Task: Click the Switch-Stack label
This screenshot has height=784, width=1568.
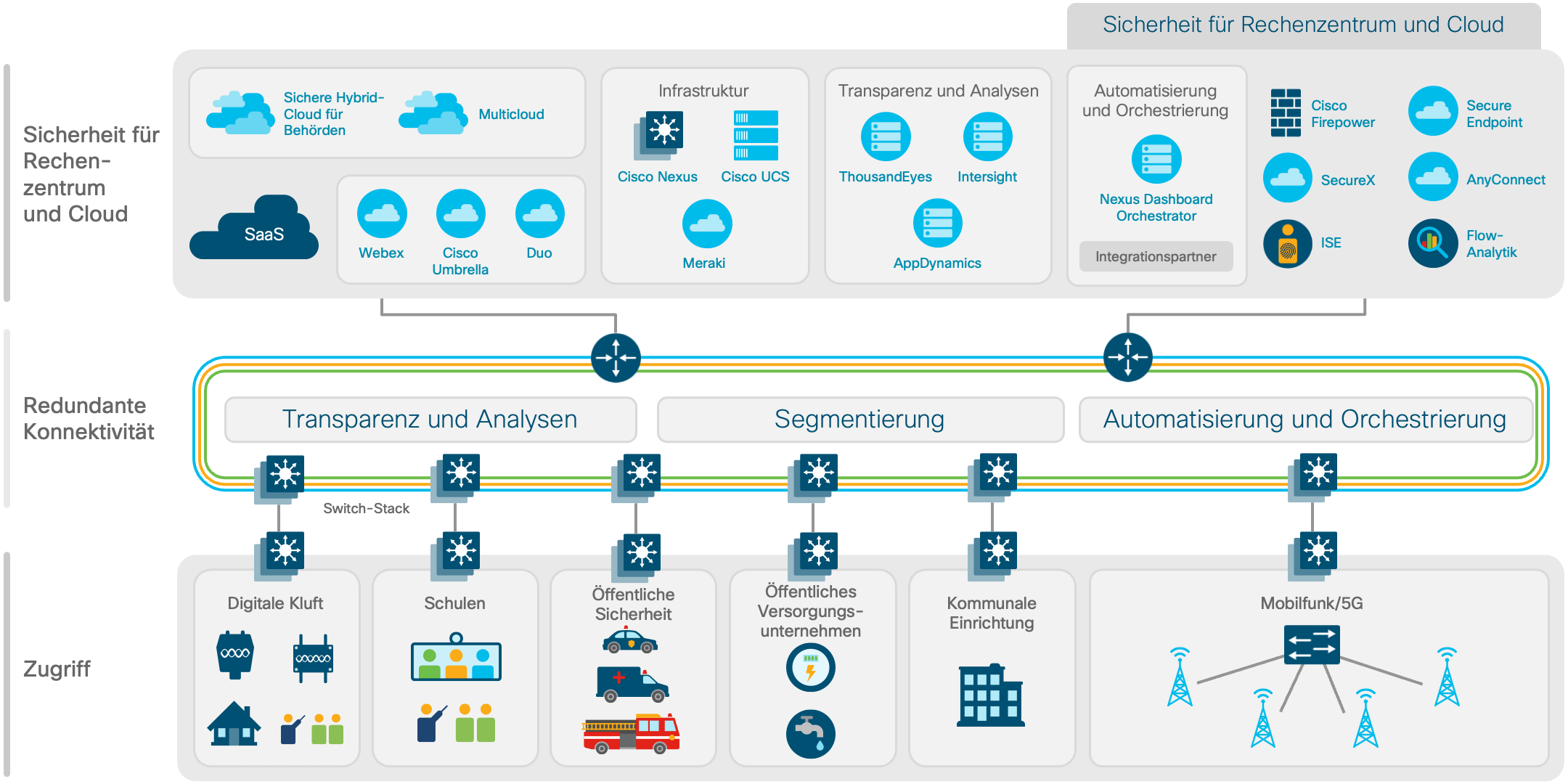Action: click(367, 508)
